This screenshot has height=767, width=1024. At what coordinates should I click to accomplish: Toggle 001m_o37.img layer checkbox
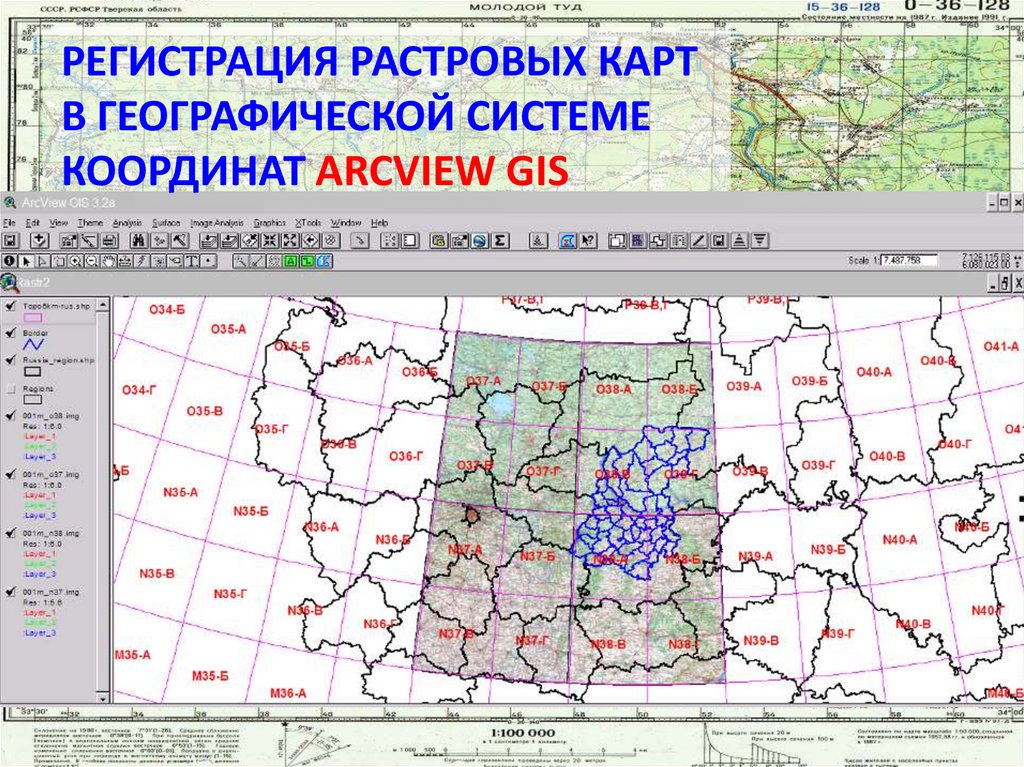(10, 474)
